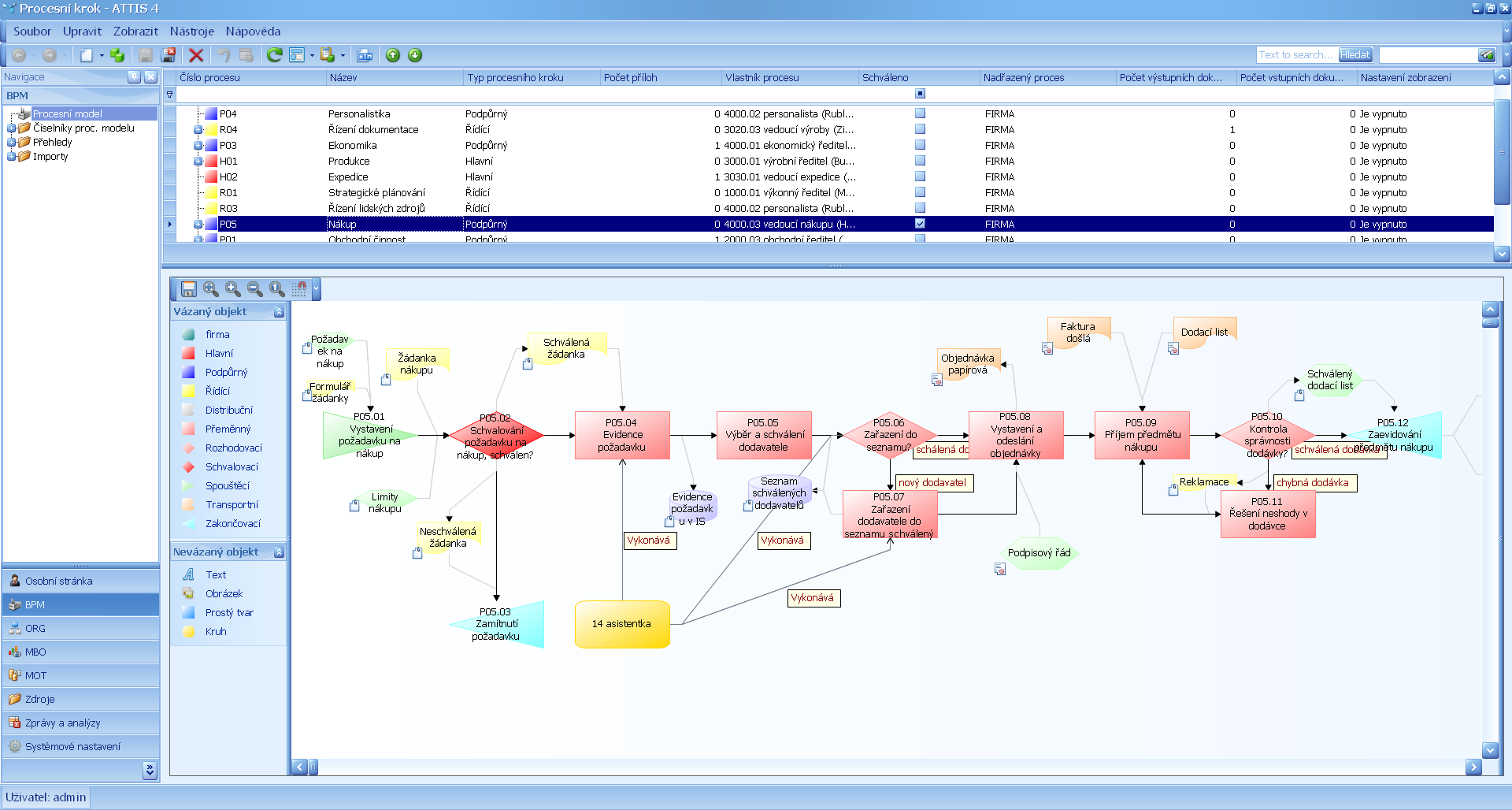Open Zprávy a analýzy section

coord(80,723)
